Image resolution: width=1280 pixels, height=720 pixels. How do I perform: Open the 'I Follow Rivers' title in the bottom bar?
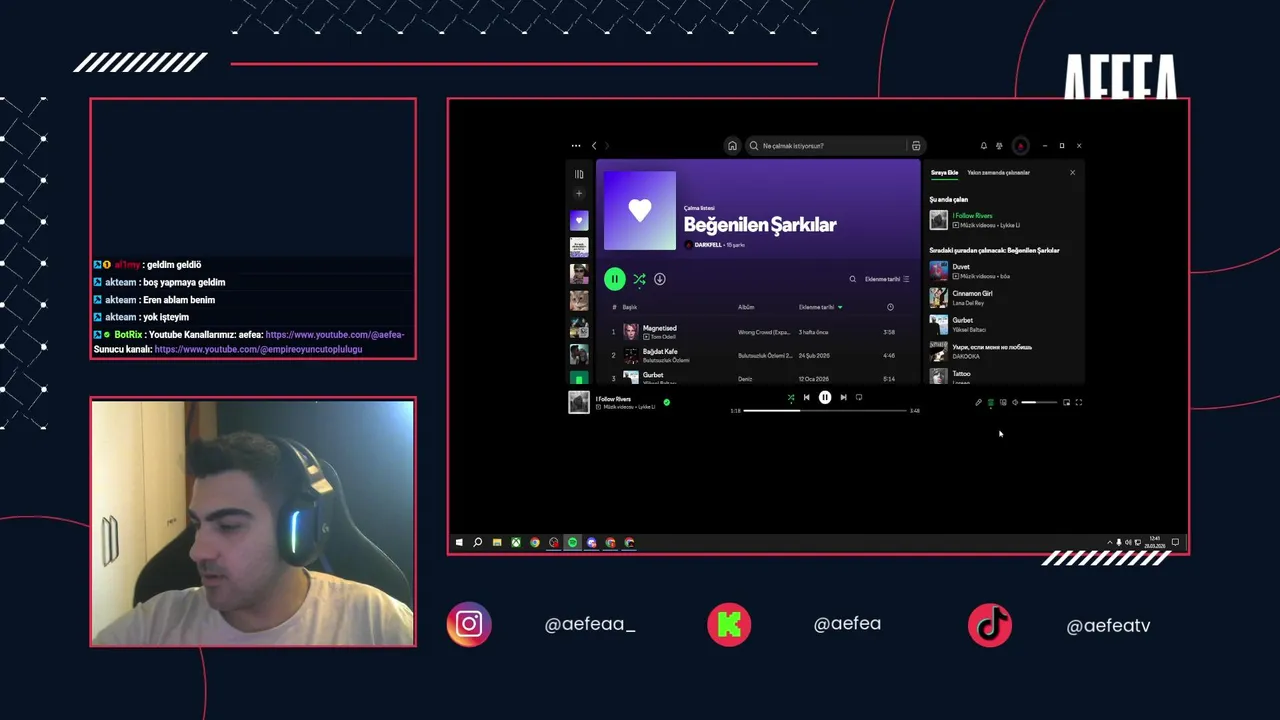pos(614,399)
